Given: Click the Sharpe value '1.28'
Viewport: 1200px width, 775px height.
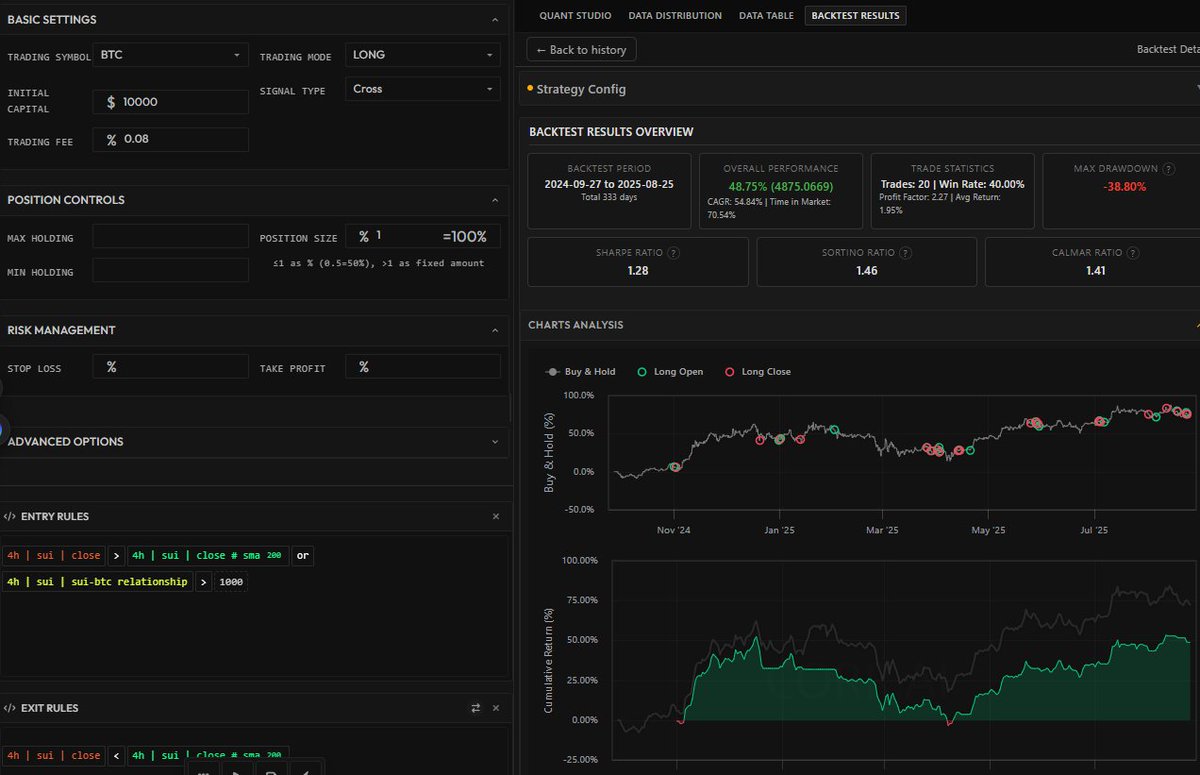Looking at the screenshot, I should coord(637,271).
